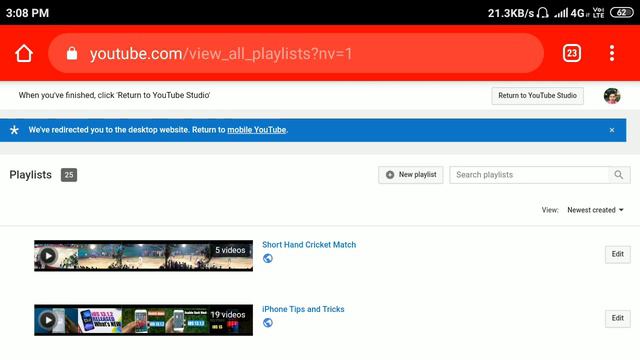The height and width of the screenshot is (360, 640).
Task: Create a New playlist
Action: point(411,175)
